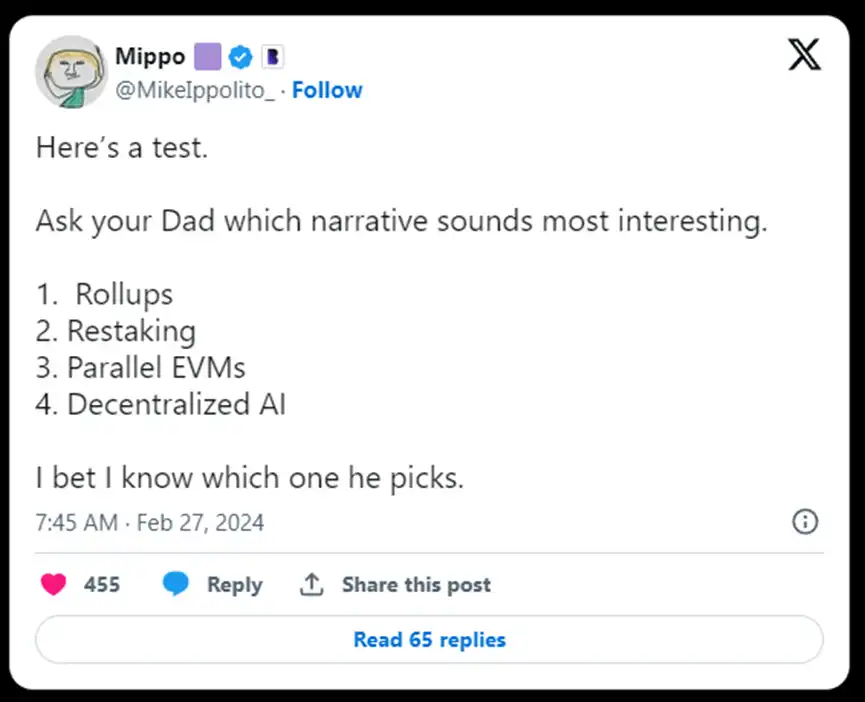865x702 pixels.
Task: Click the blue verified checkmark badge
Action: click(241, 56)
